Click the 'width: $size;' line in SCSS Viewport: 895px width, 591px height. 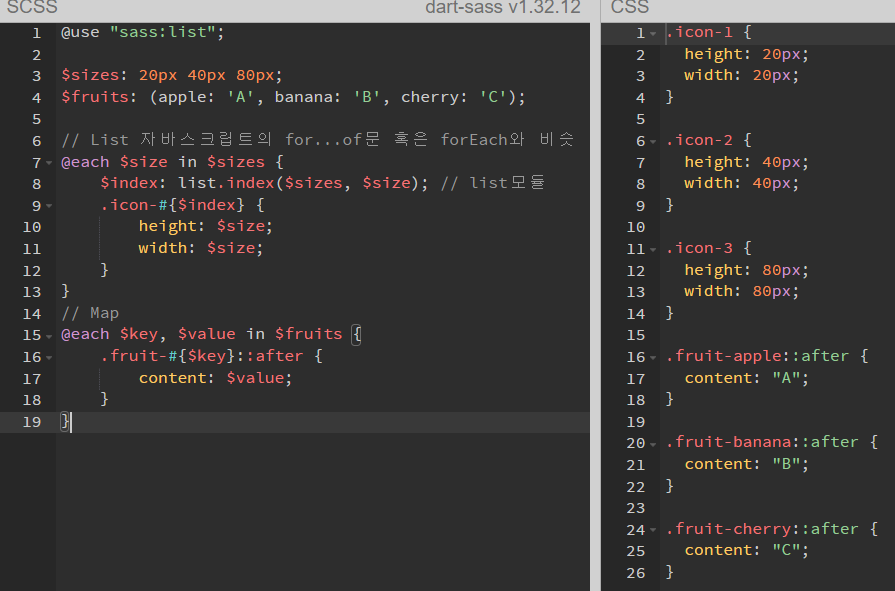200,248
